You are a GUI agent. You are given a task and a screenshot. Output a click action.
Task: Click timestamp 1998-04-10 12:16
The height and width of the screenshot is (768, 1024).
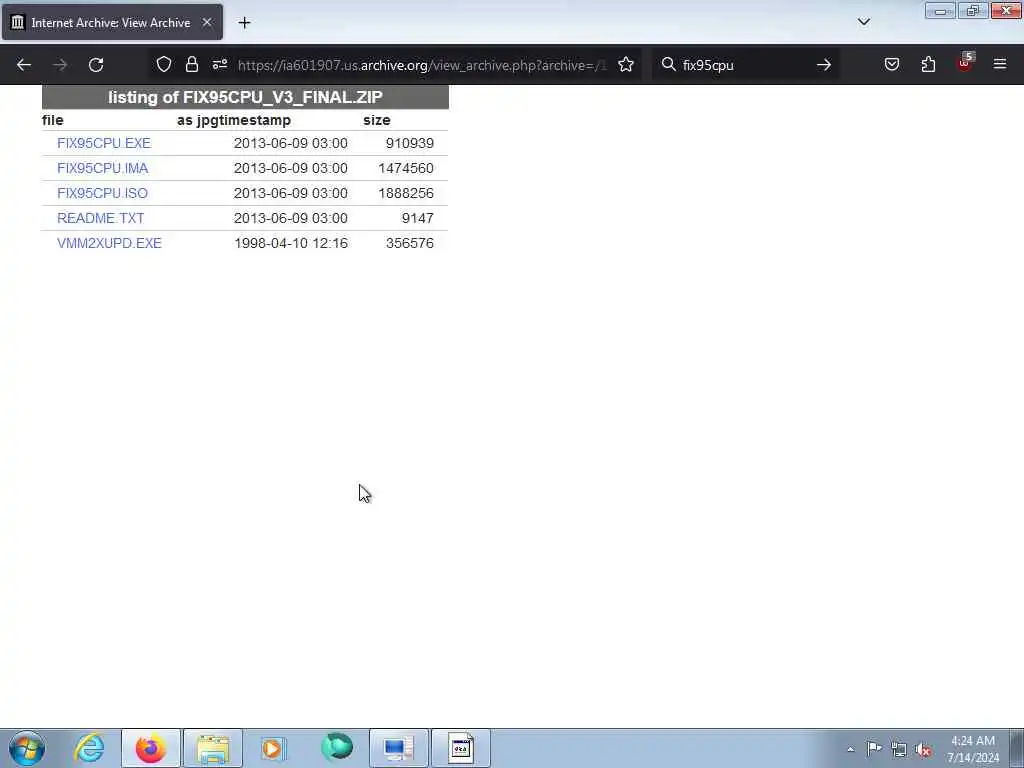coord(291,243)
